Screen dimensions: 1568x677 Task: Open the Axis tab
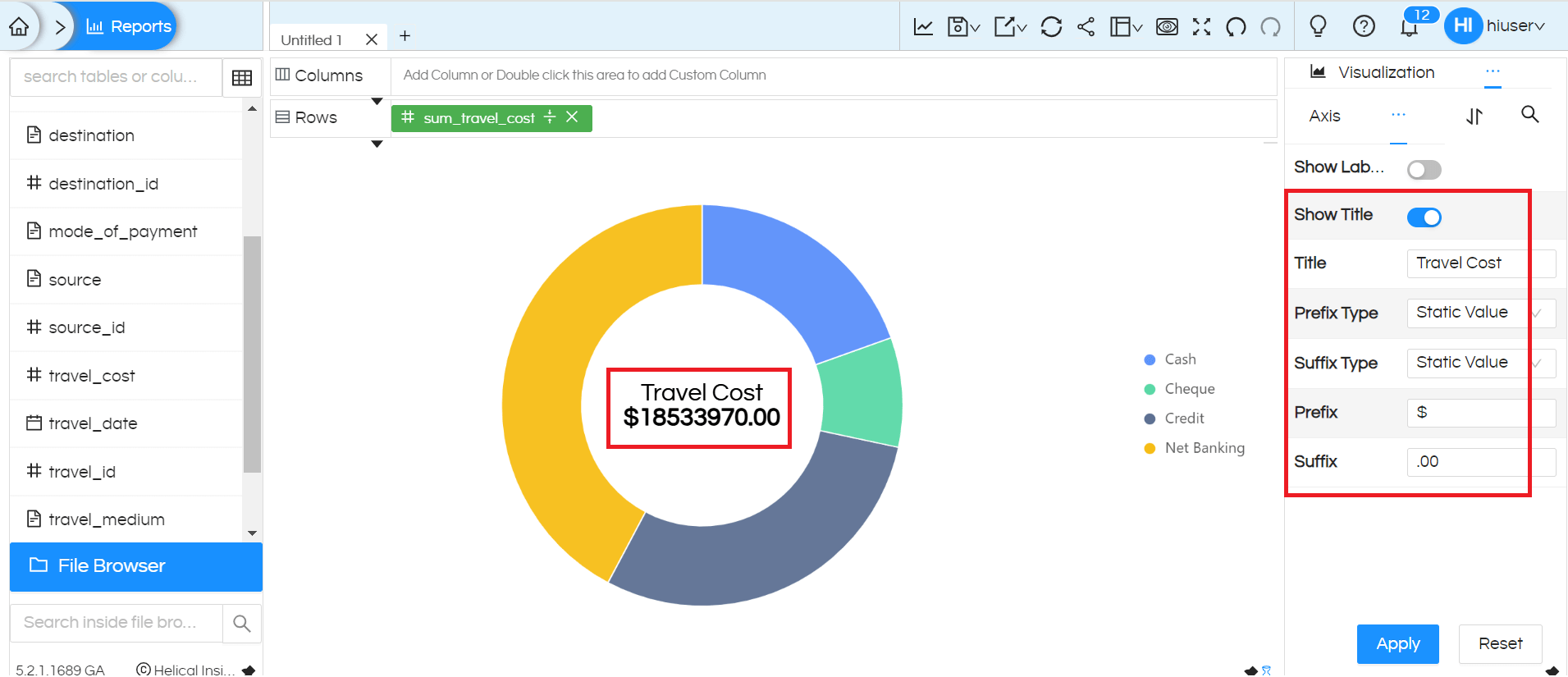(1325, 117)
